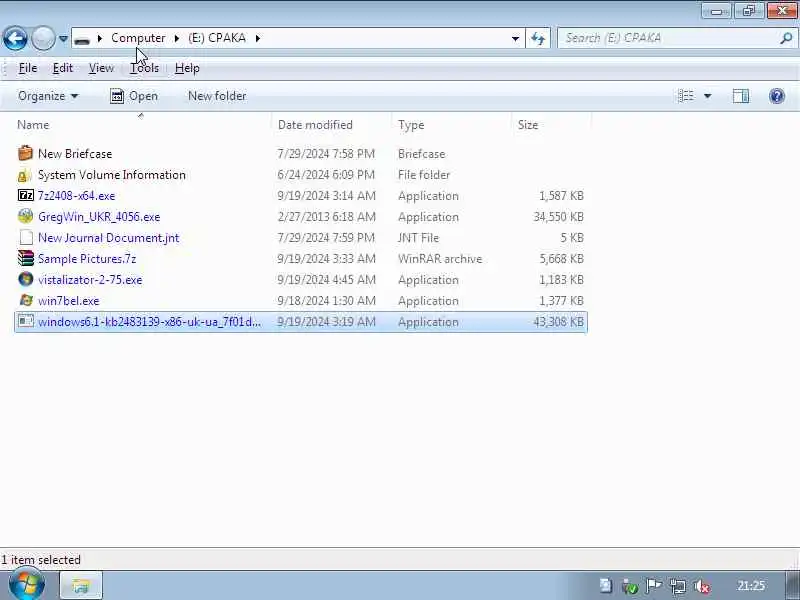Screen dimensions: 800x600
Task: Open the address bar history dropdown
Action: pos(515,38)
